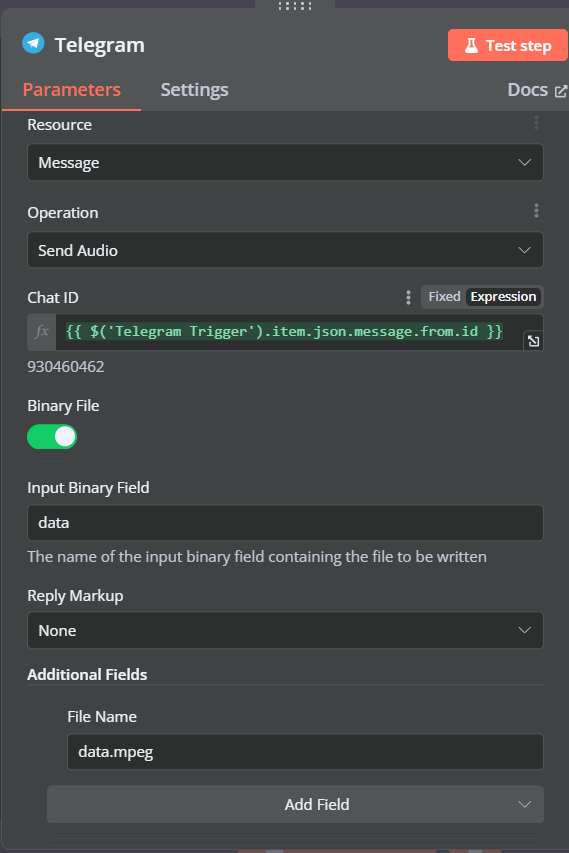Switch Chat ID to Fixed mode
569x853 pixels.
click(x=444, y=296)
